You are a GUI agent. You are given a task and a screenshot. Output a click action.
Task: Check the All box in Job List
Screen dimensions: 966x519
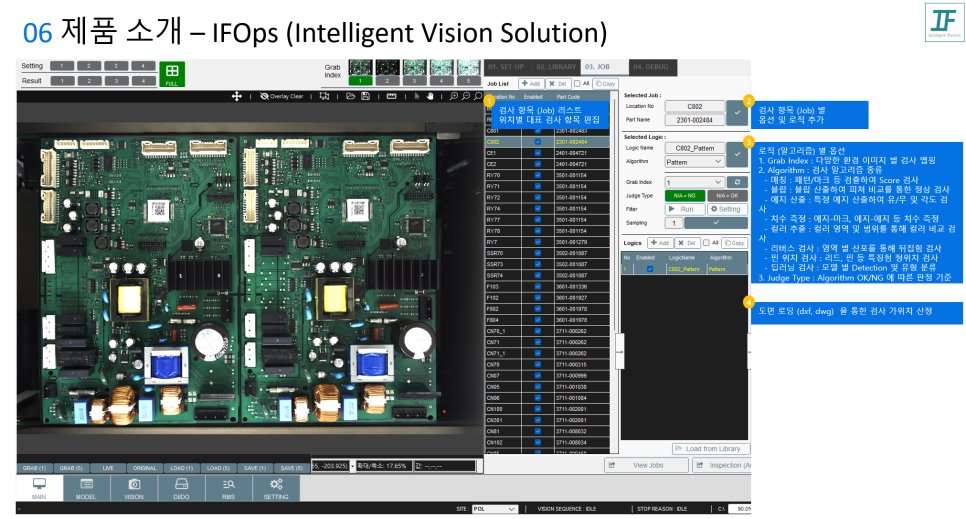(x=577, y=83)
